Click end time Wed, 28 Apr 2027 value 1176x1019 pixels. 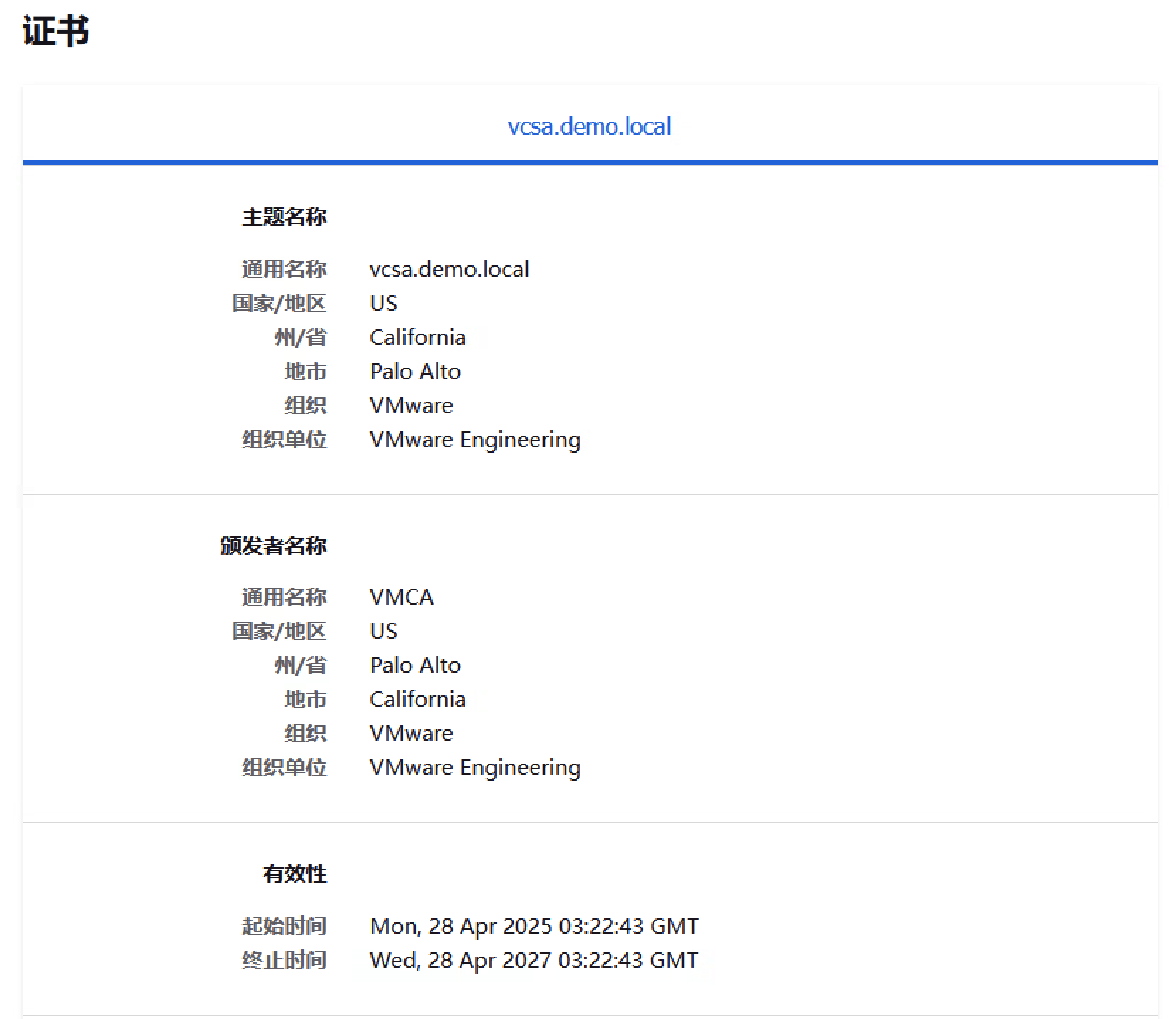[533, 960]
